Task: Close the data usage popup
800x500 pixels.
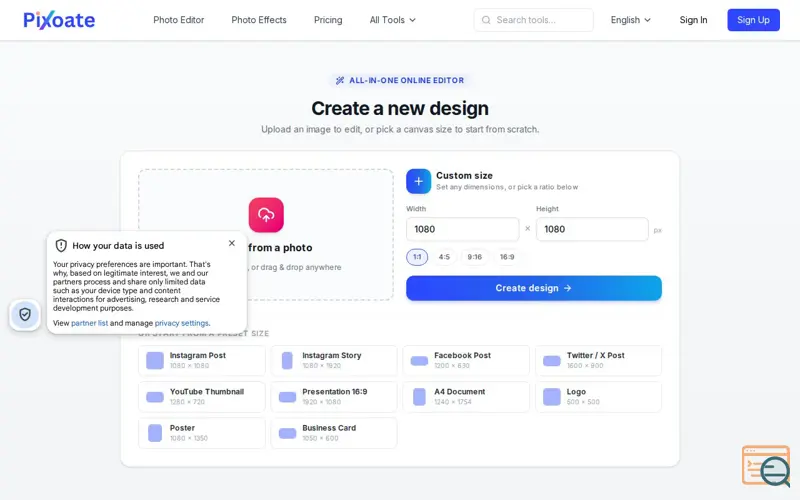Action: click(232, 243)
